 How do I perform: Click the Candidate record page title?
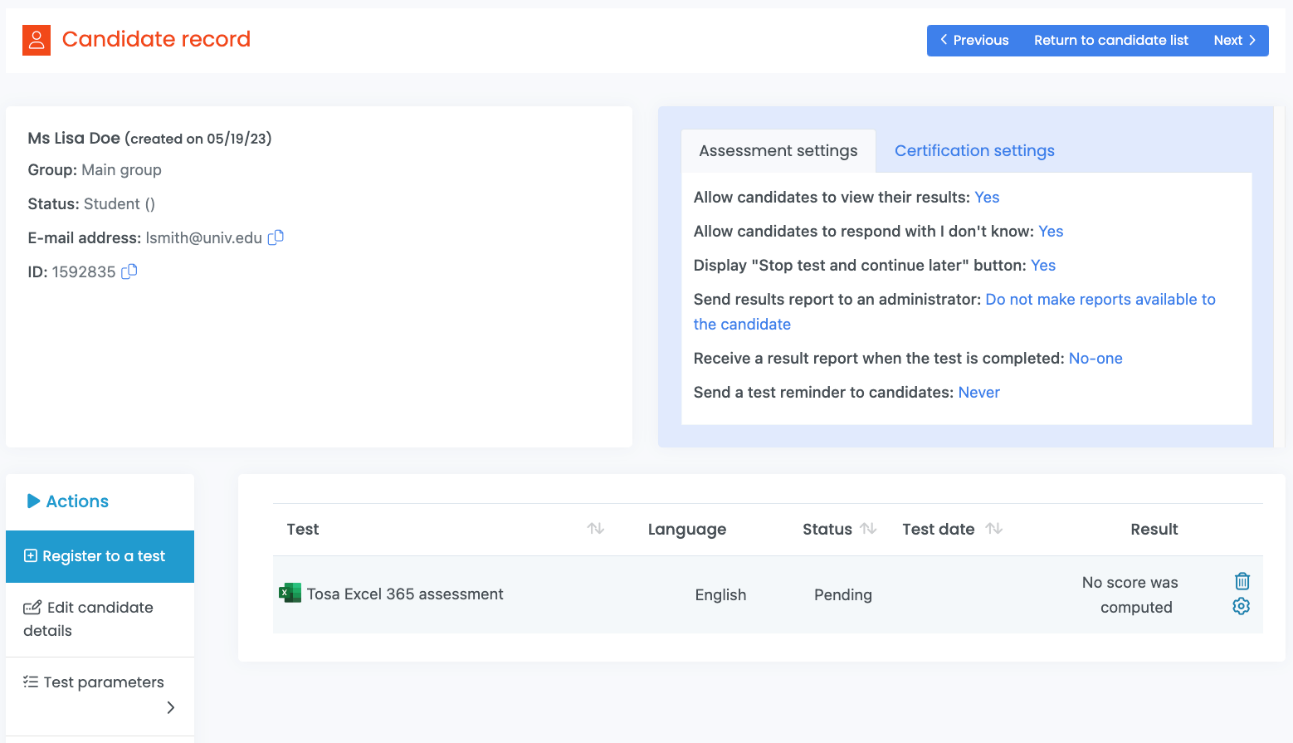[156, 40]
